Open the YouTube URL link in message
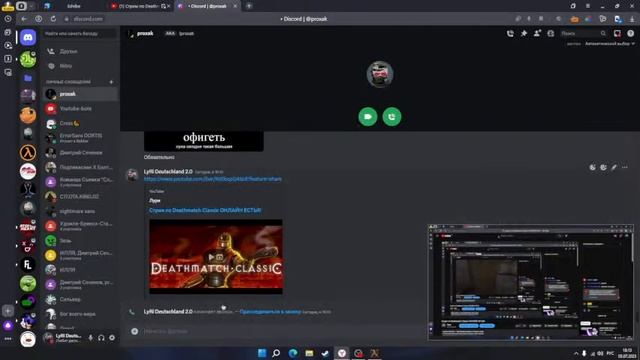The height and width of the screenshot is (360, 640). 213,179
